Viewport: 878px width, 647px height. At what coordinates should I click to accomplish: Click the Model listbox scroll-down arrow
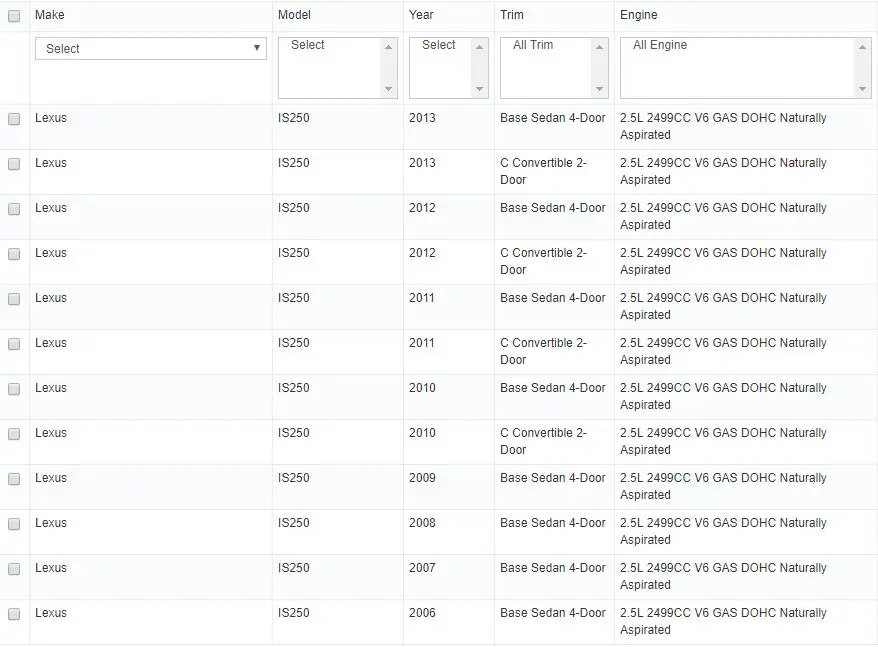[x=389, y=89]
